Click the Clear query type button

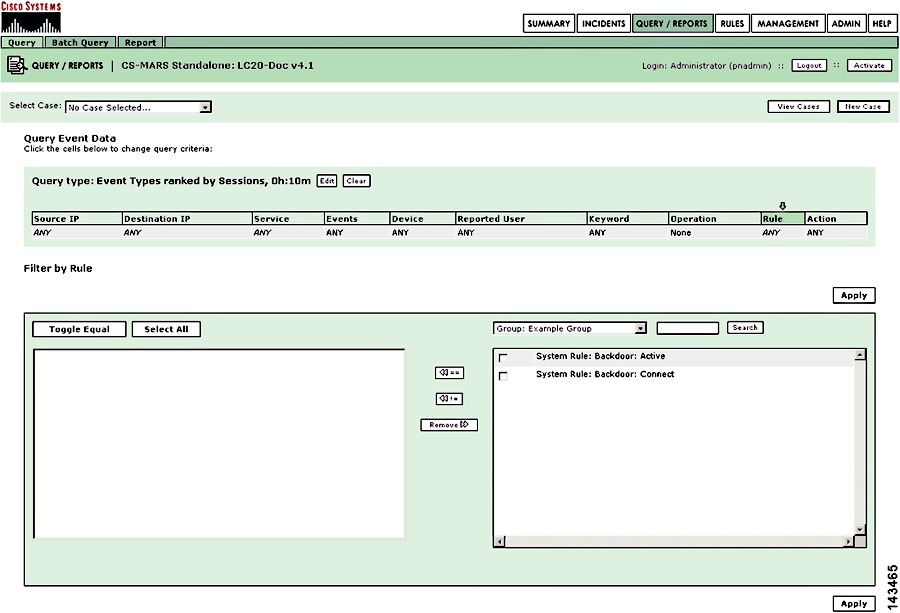(356, 181)
